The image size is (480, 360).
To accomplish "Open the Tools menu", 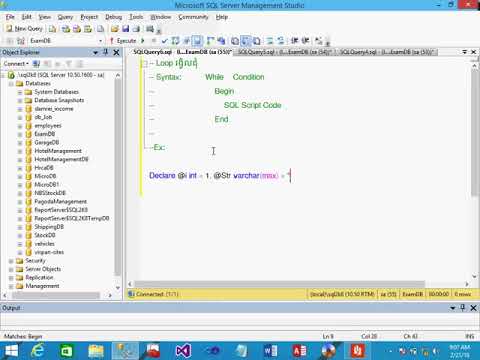I will click(x=136, y=17).
